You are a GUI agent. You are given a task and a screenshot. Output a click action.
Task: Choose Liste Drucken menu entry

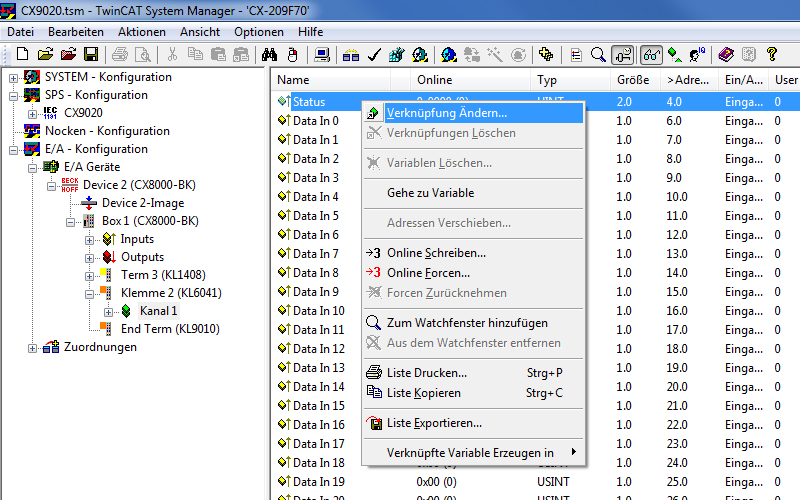tap(473, 373)
